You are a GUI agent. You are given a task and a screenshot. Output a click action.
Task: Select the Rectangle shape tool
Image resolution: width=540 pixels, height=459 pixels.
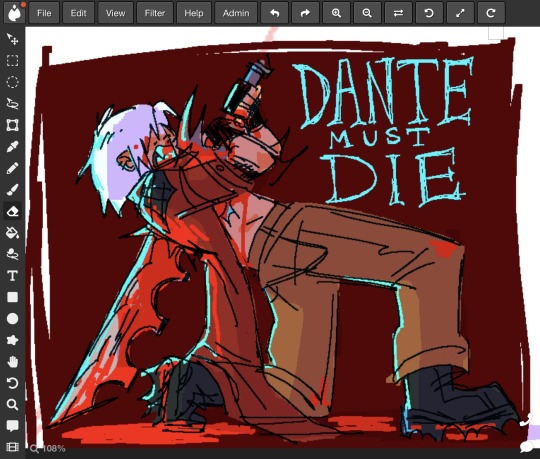[x=12, y=297]
